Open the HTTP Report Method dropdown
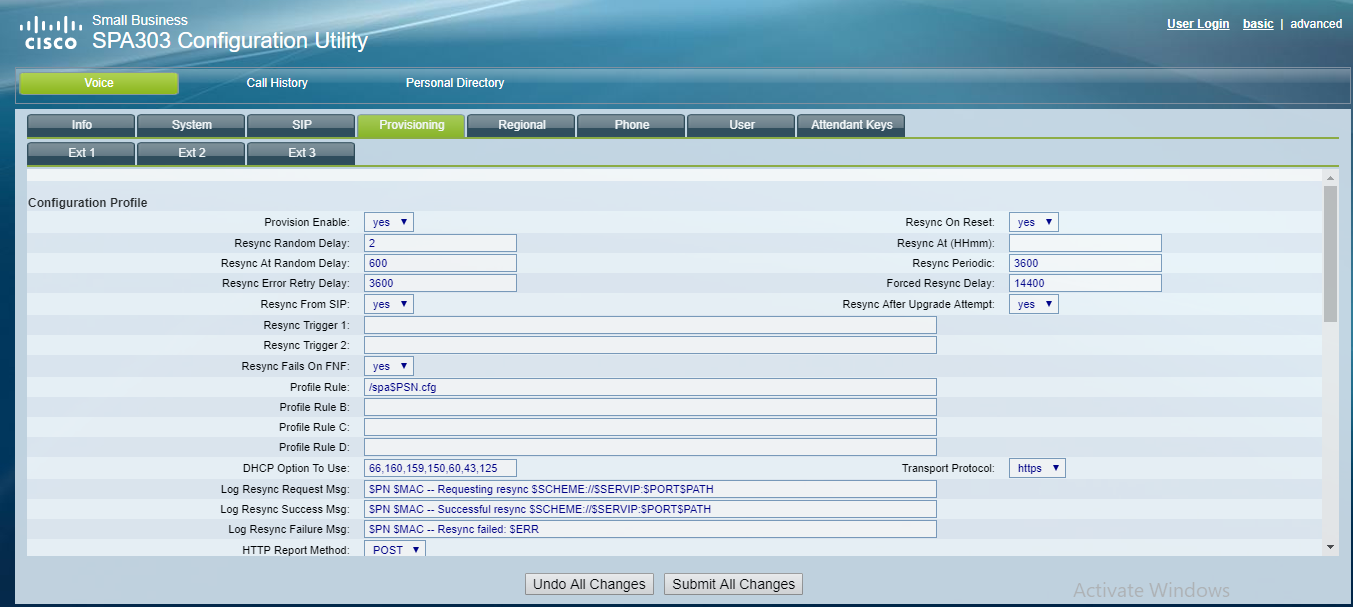This screenshot has height=607, width=1353. pyautogui.click(x=395, y=550)
